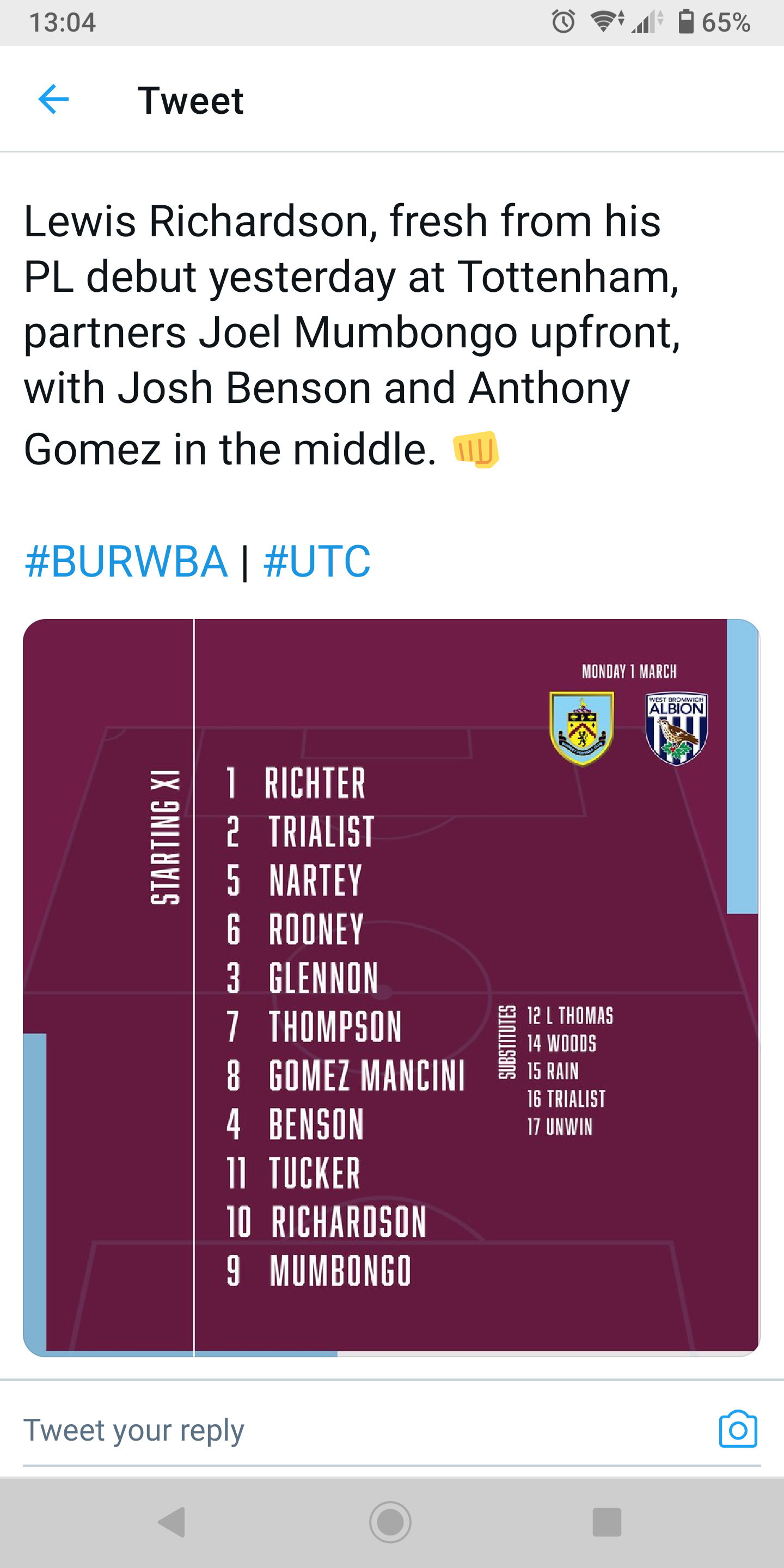Viewport: 784px width, 1568px height.
Task: Tap the Tweet header title
Action: point(191,100)
